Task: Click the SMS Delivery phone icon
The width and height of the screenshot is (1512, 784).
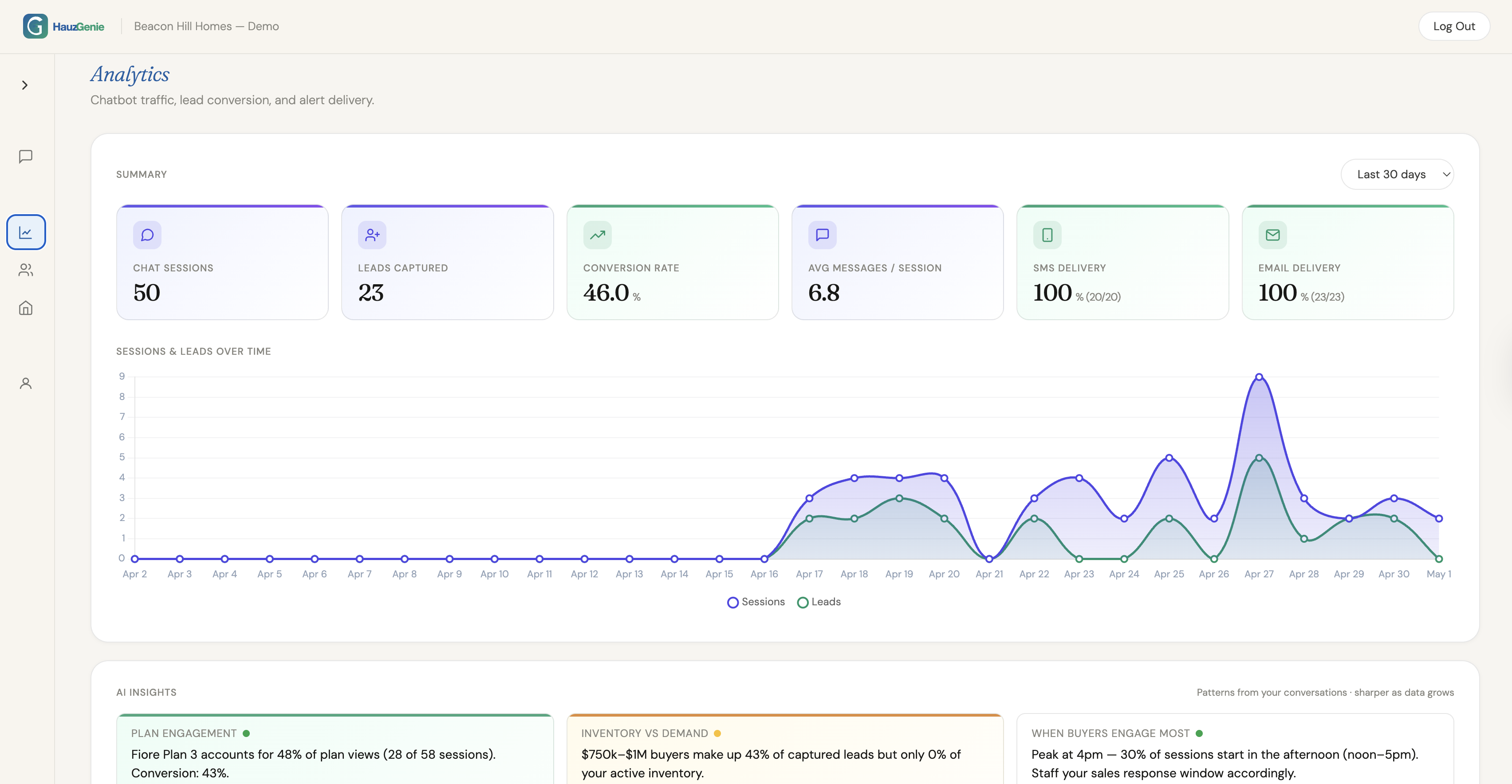Action: pos(1047,235)
